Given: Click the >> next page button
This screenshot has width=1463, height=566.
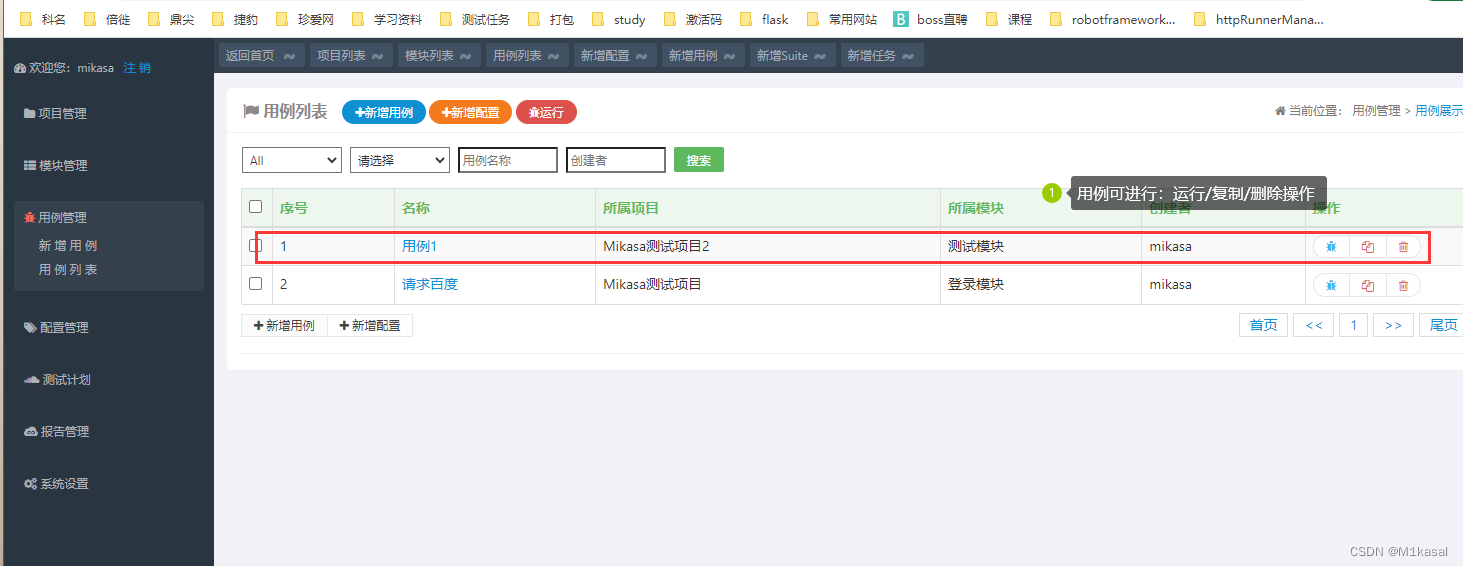Looking at the screenshot, I should click(1393, 325).
